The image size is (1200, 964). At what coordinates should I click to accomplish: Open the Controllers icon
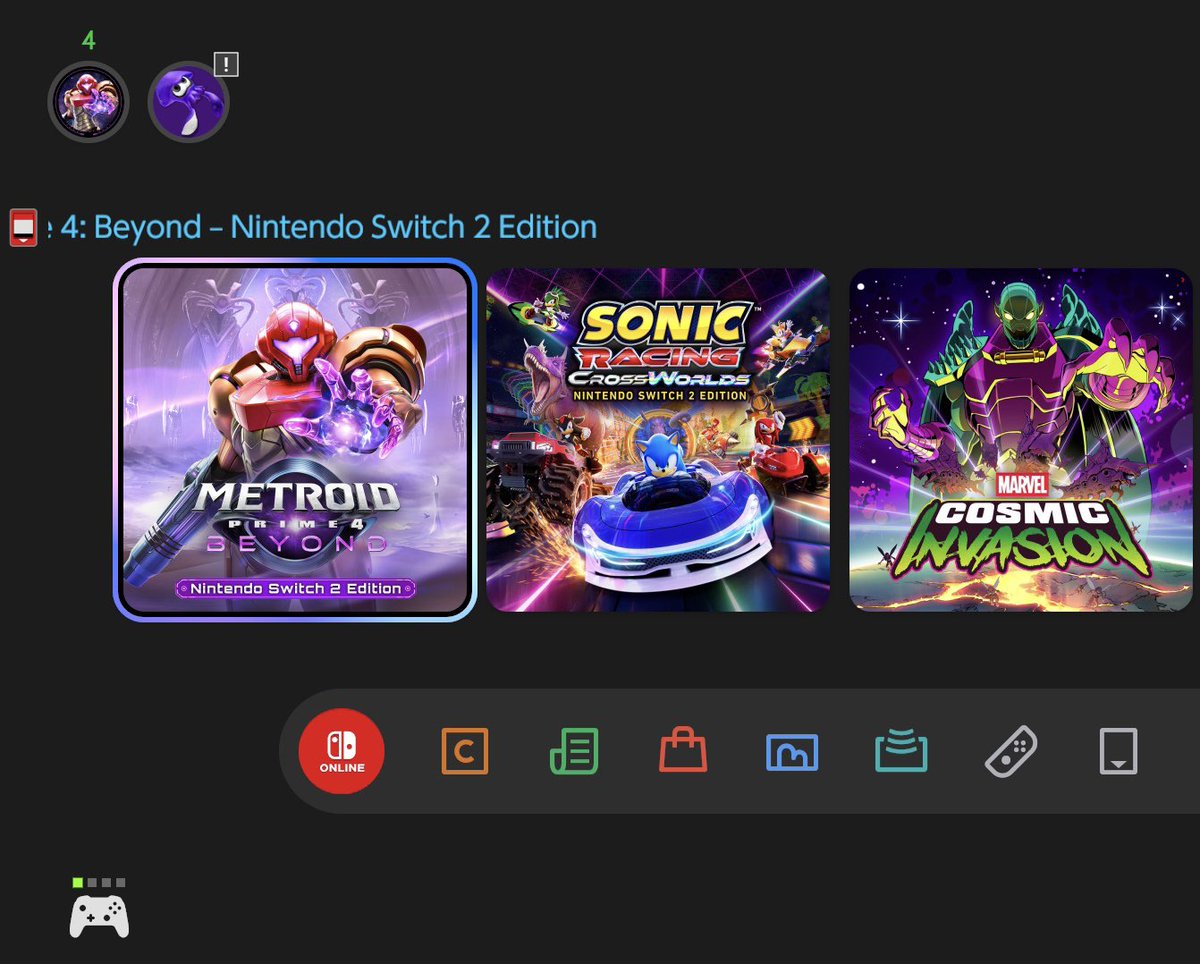1010,751
